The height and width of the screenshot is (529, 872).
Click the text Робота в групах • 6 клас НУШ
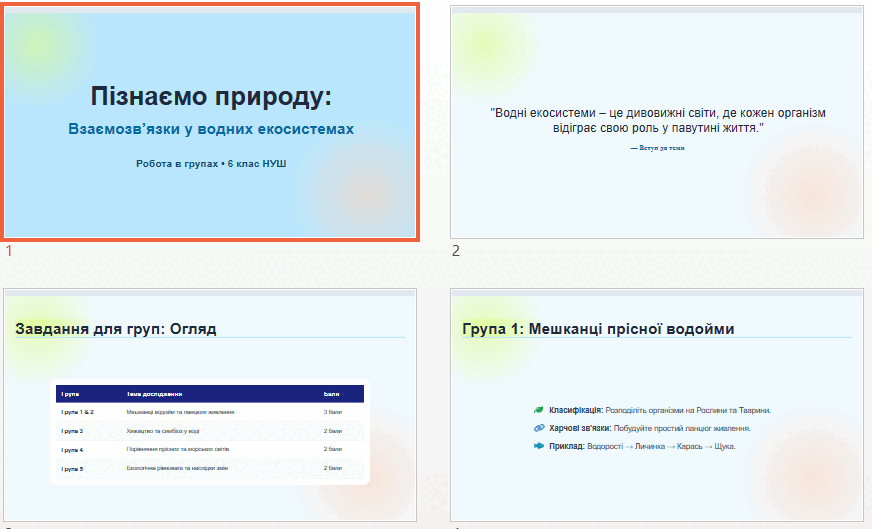point(211,164)
